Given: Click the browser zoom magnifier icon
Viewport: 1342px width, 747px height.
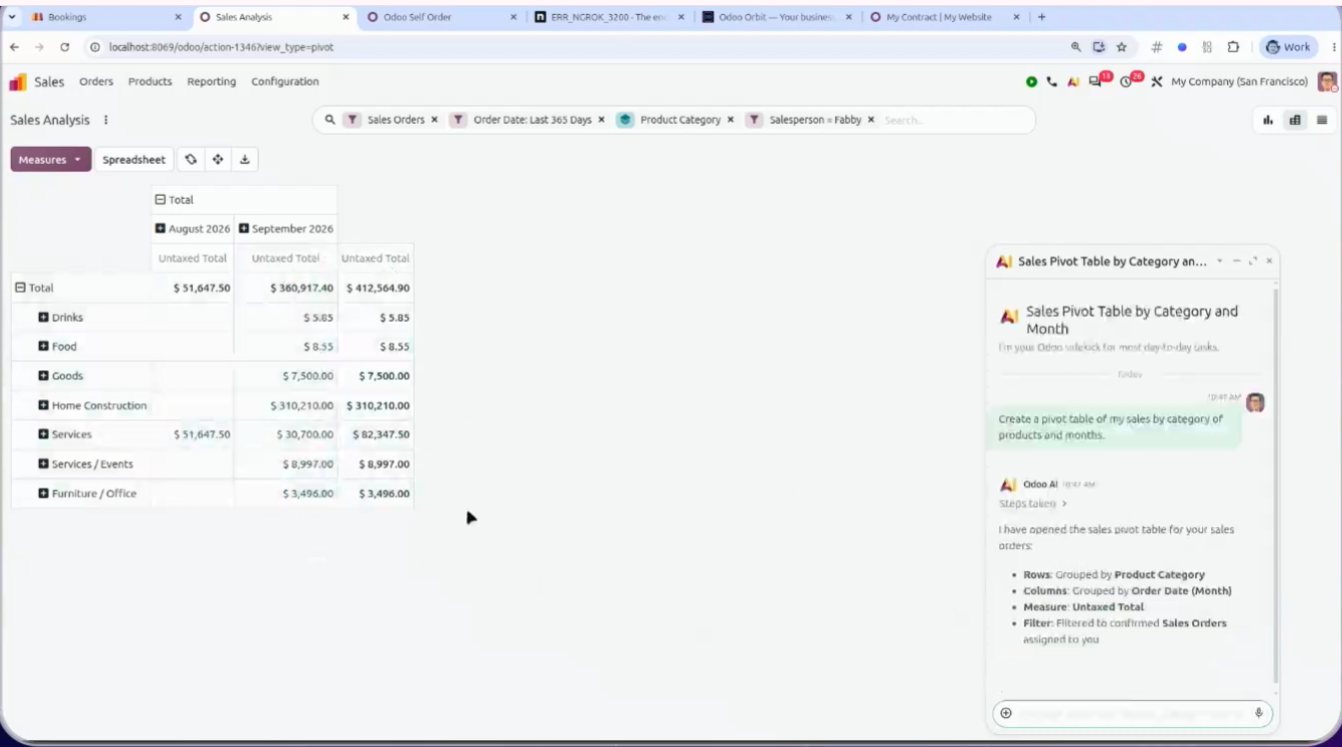Looking at the screenshot, I should 1076,47.
